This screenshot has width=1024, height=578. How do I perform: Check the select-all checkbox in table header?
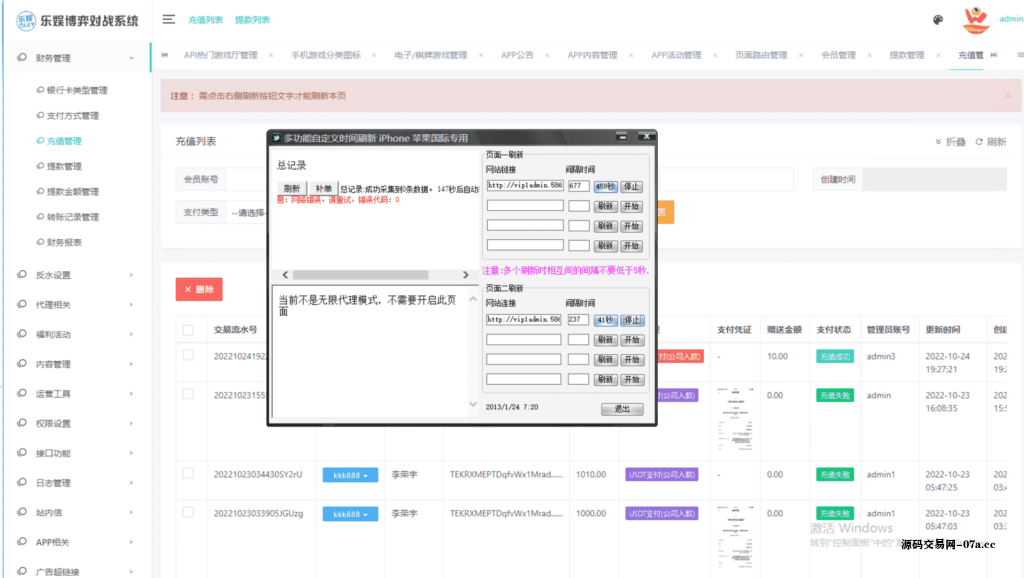186,330
